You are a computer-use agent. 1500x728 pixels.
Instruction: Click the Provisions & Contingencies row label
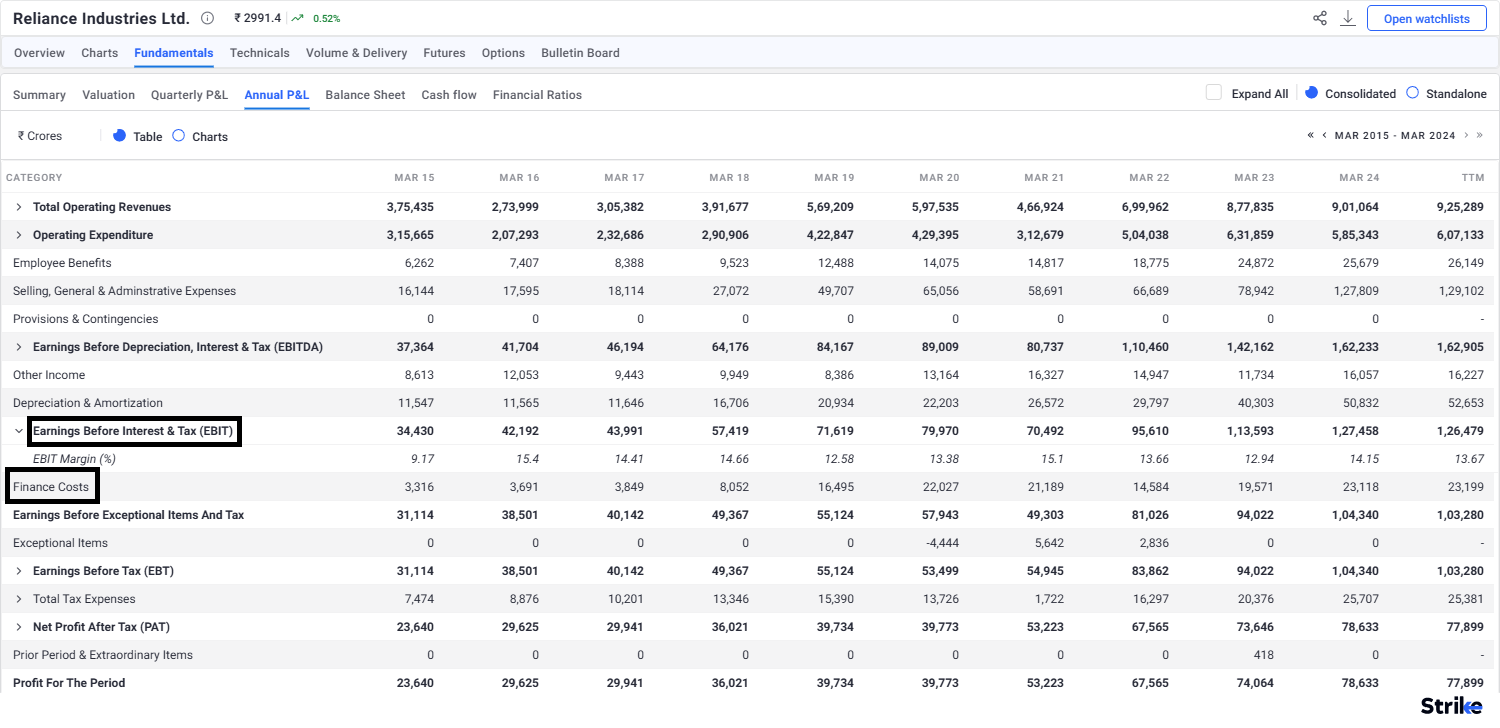tap(85, 319)
